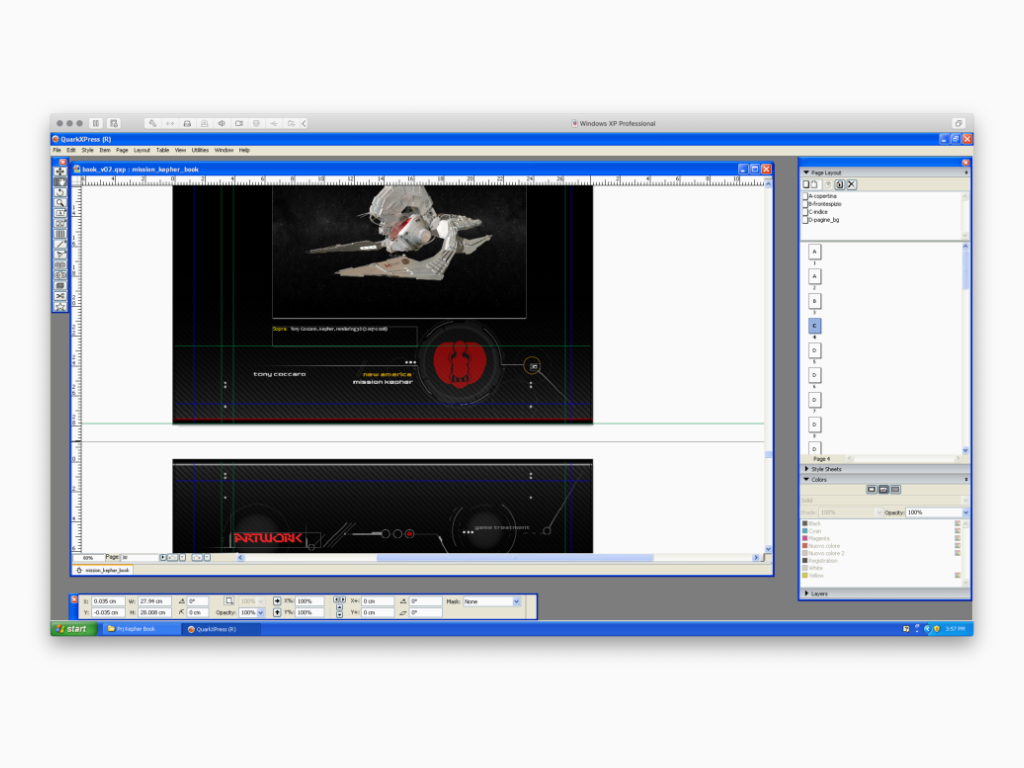Open the Utilities menu
Screen dimensions: 1024x768
click(x=200, y=150)
